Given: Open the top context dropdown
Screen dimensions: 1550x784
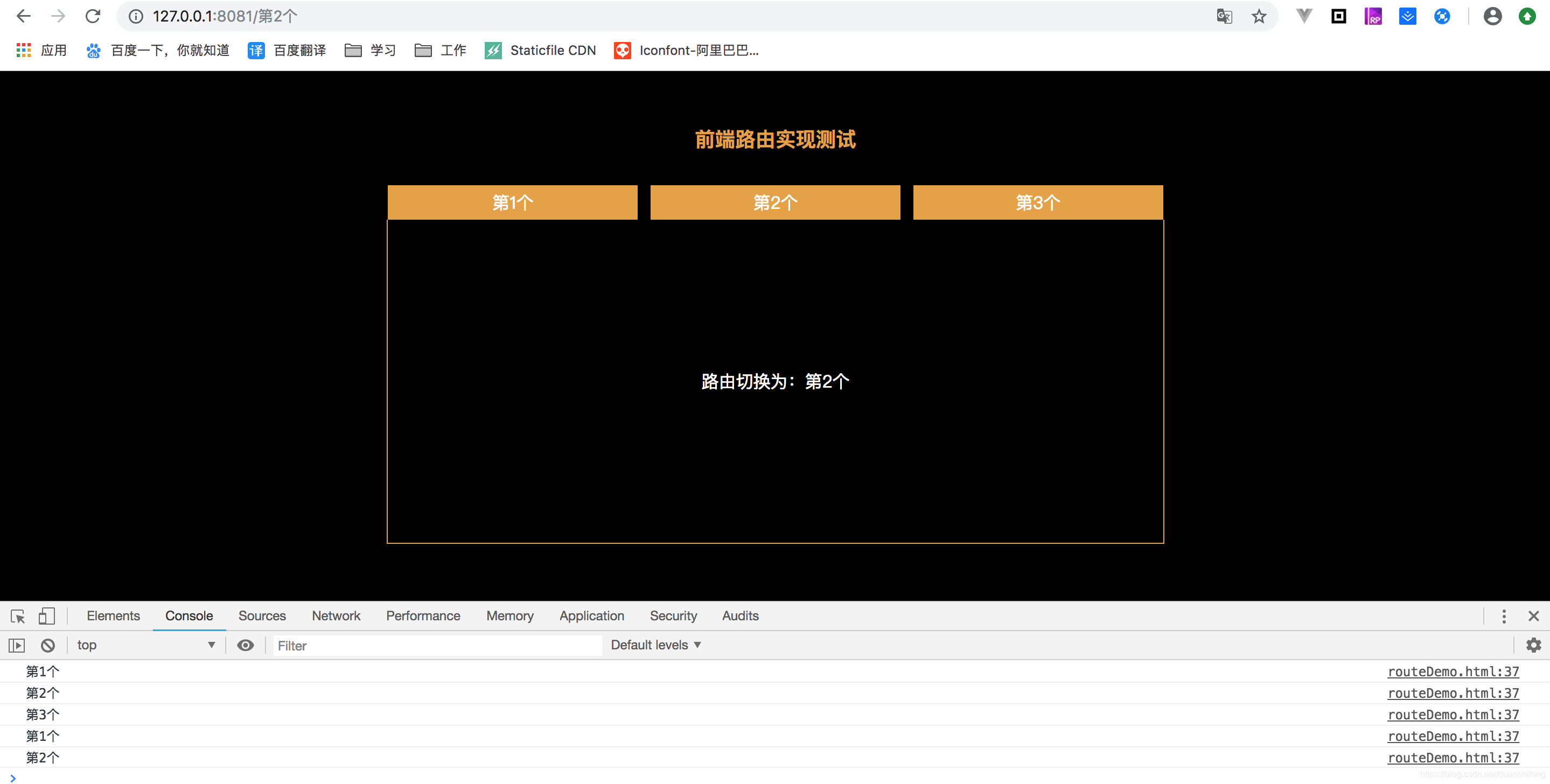Looking at the screenshot, I should point(145,646).
